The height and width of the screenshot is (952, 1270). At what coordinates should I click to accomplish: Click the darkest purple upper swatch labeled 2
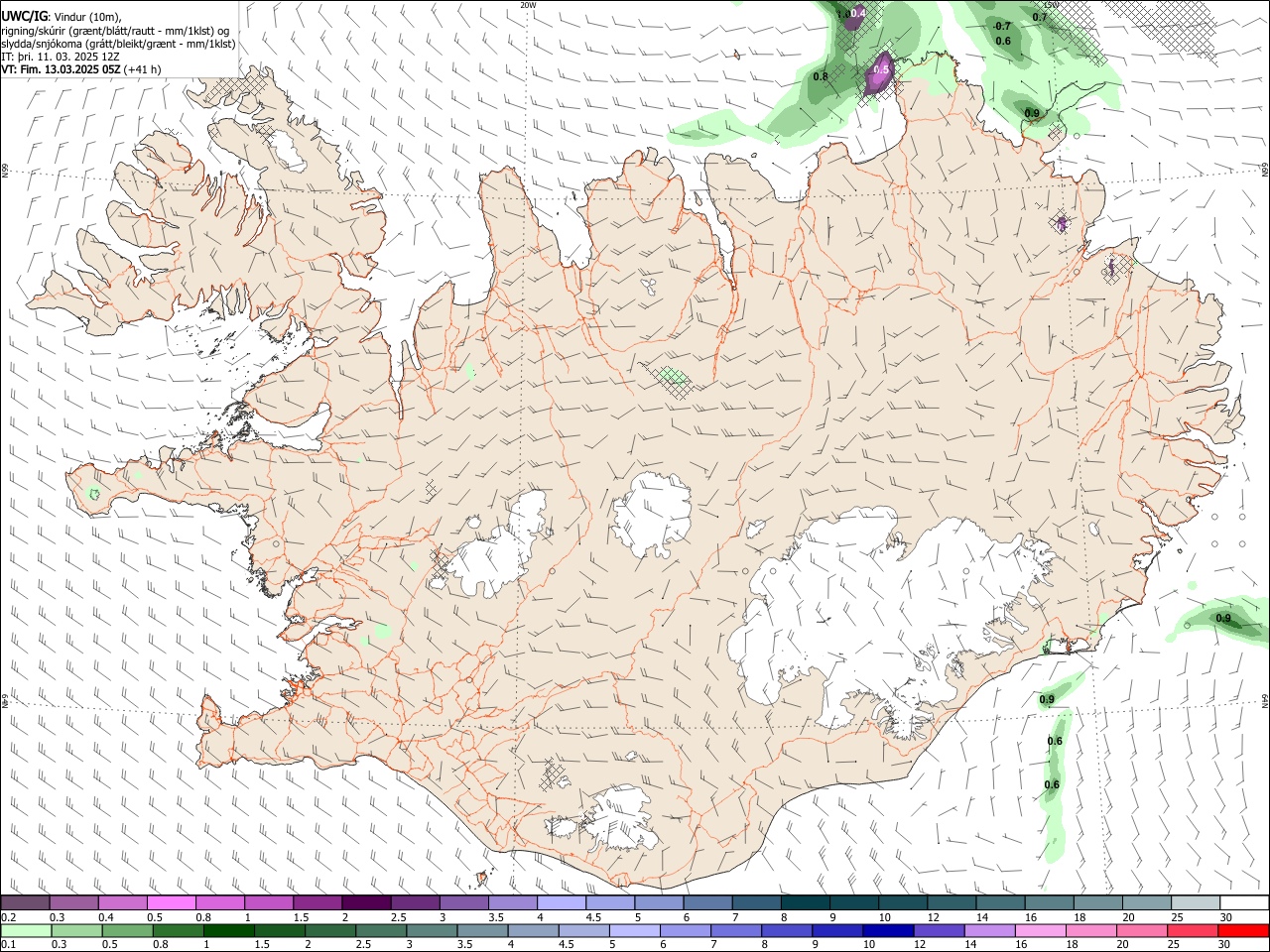pos(366,903)
